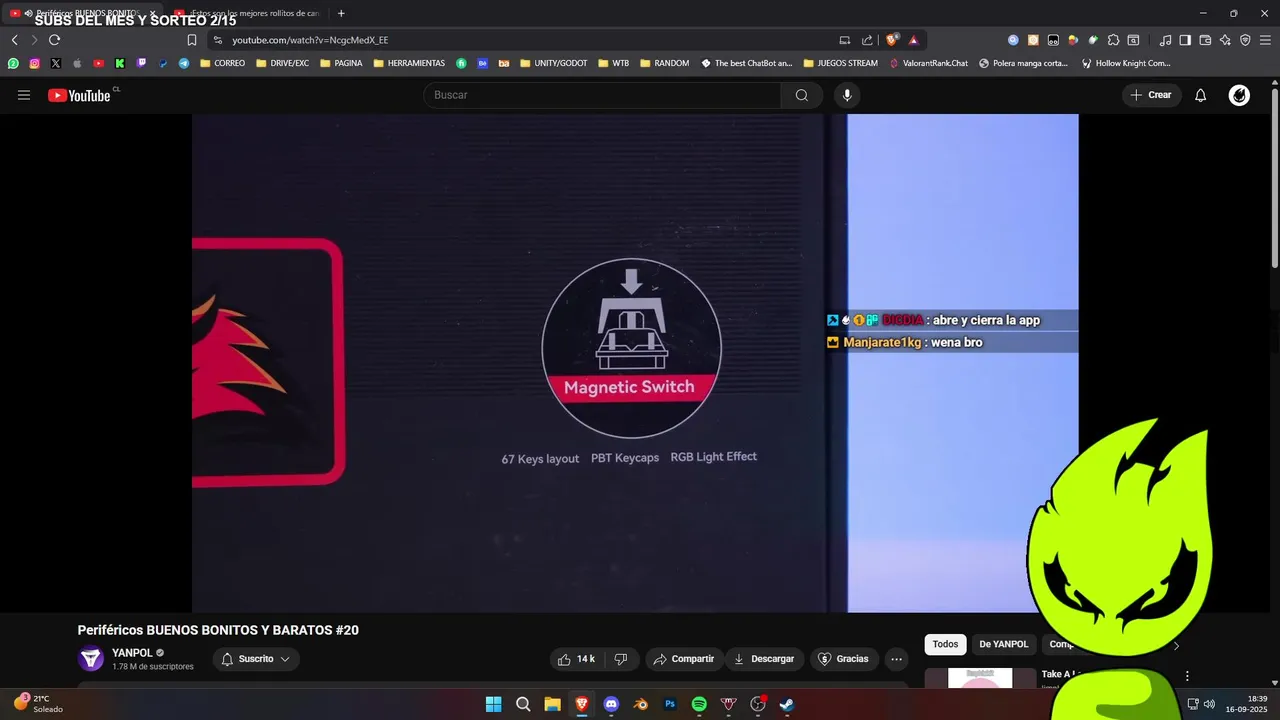Open the WhatsApp bookmark icon

pyautogui.click(x=13, y=63)
